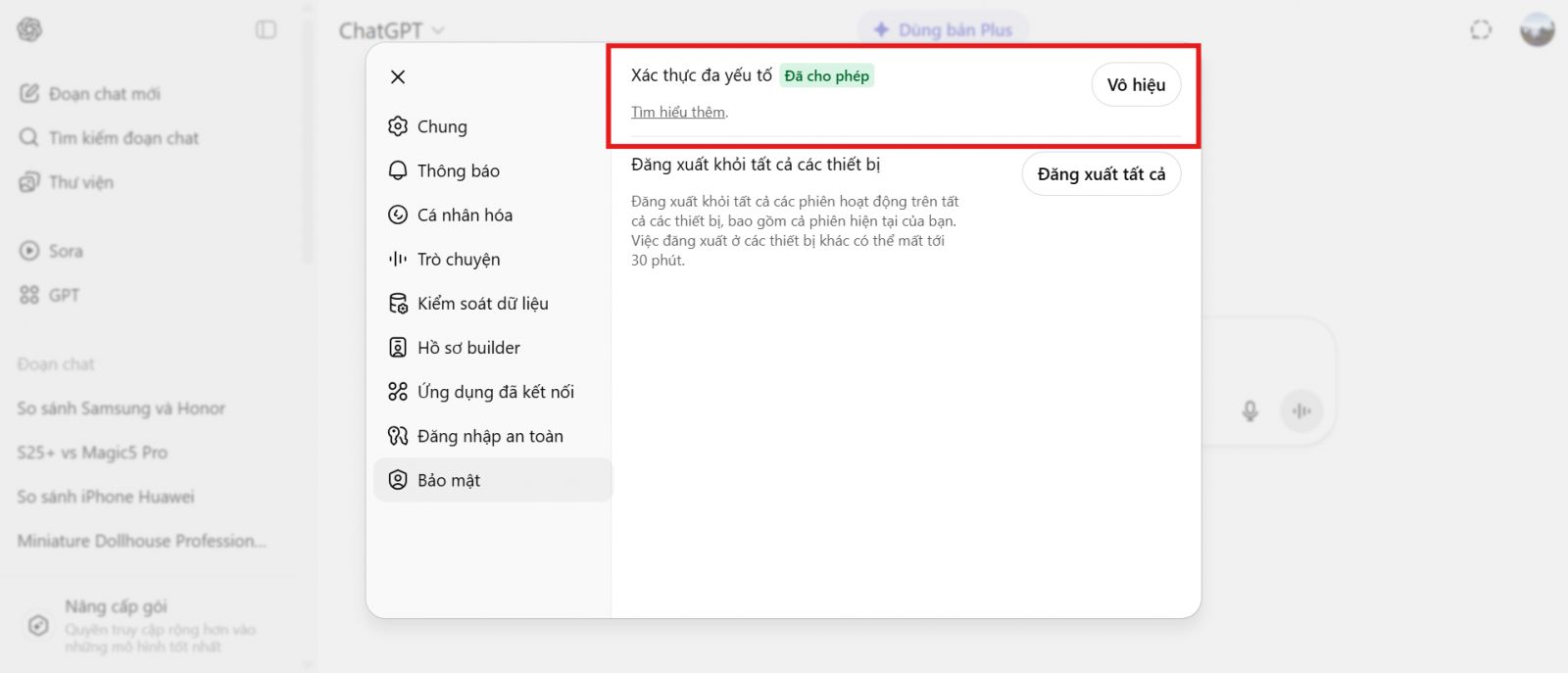The width and height of the screenshot is (1568, 673).
Task: Click the microphone dictation icon
Action: (x=1249, y=410)
